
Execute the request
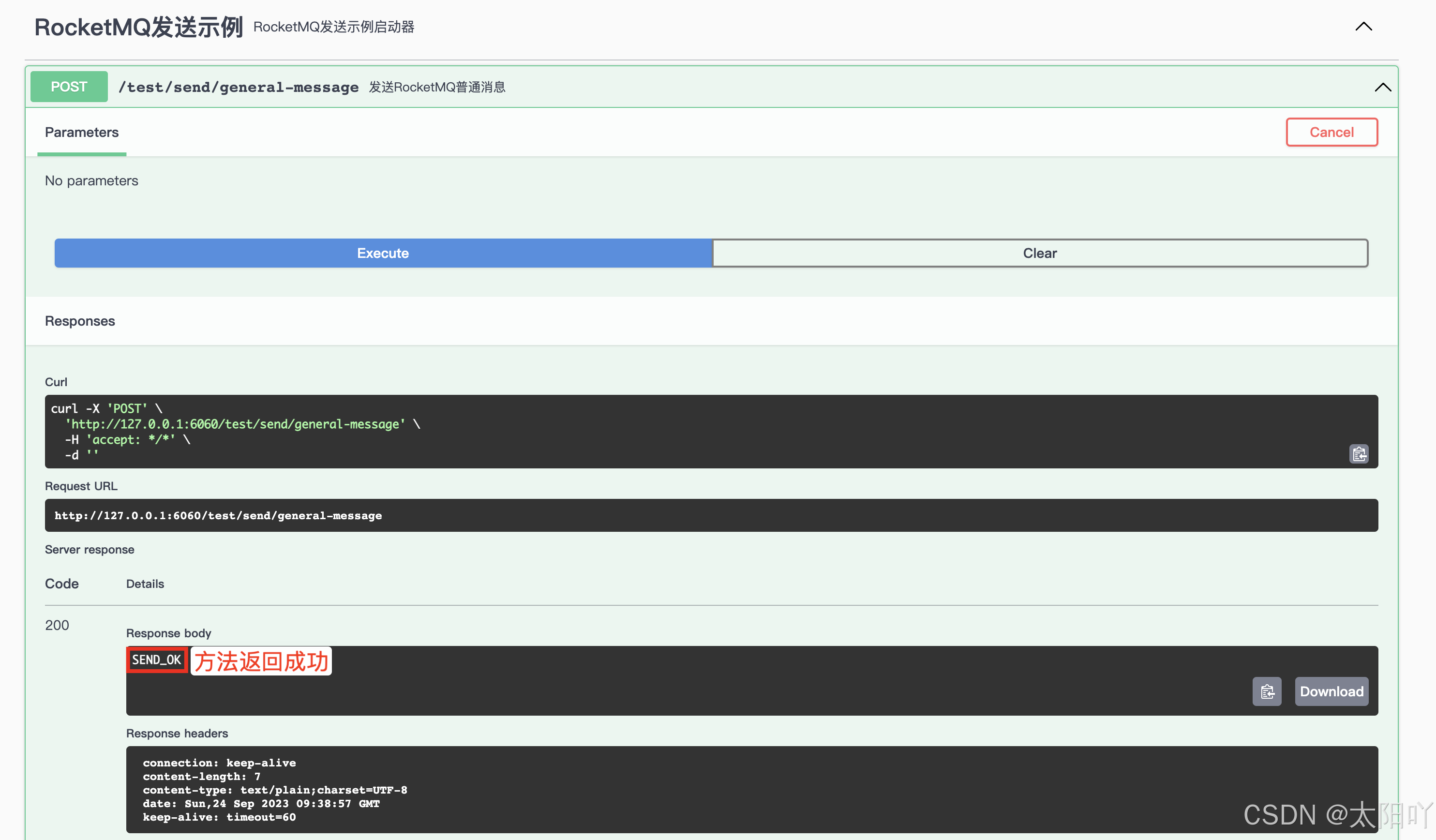click(382, 253)
